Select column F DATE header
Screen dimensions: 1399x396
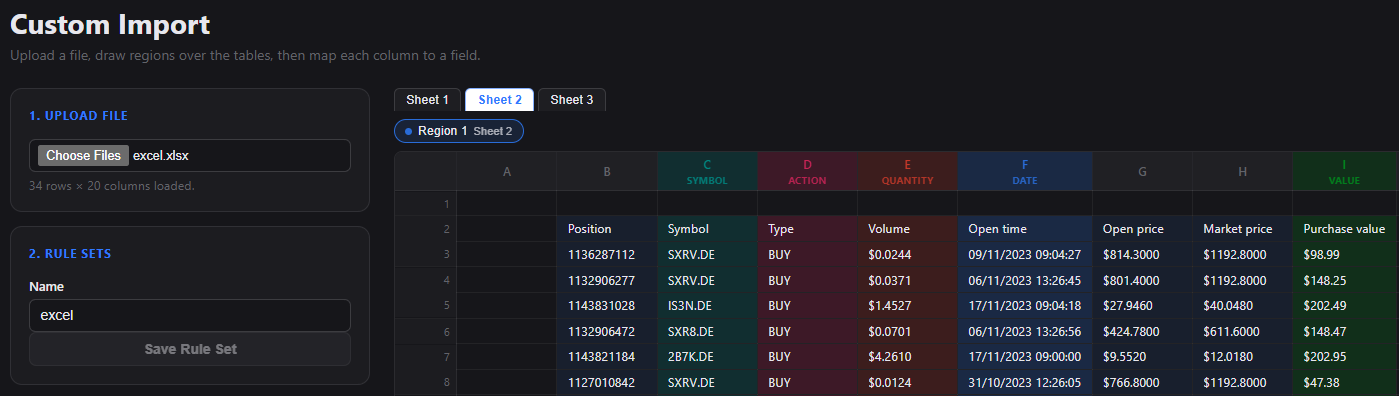coord(1025,171)
